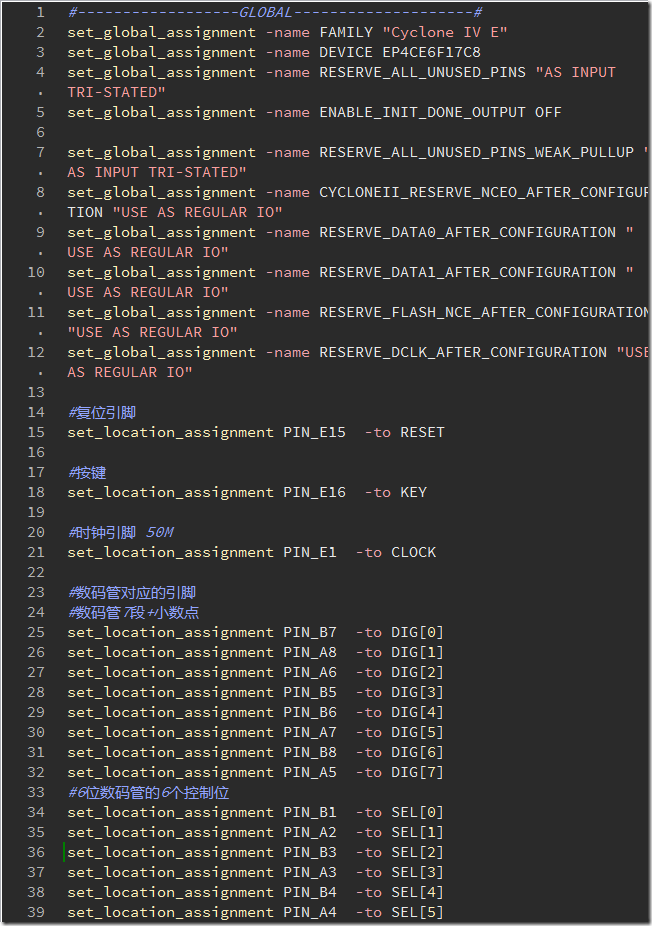Click the comment #6位数码管的6个控制位
This screenshot has height=926, width=652.
(x=149, y=793)
